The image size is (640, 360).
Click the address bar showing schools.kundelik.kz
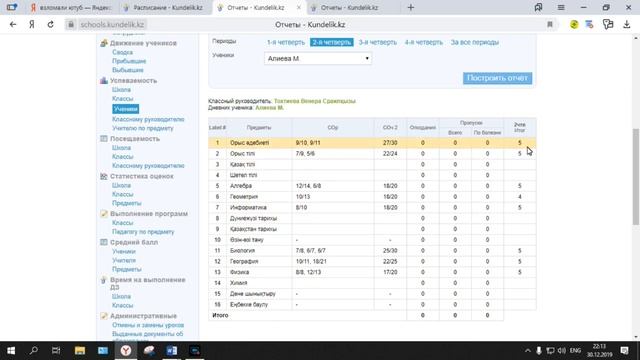pyautogui.click(x=112, y=24)
